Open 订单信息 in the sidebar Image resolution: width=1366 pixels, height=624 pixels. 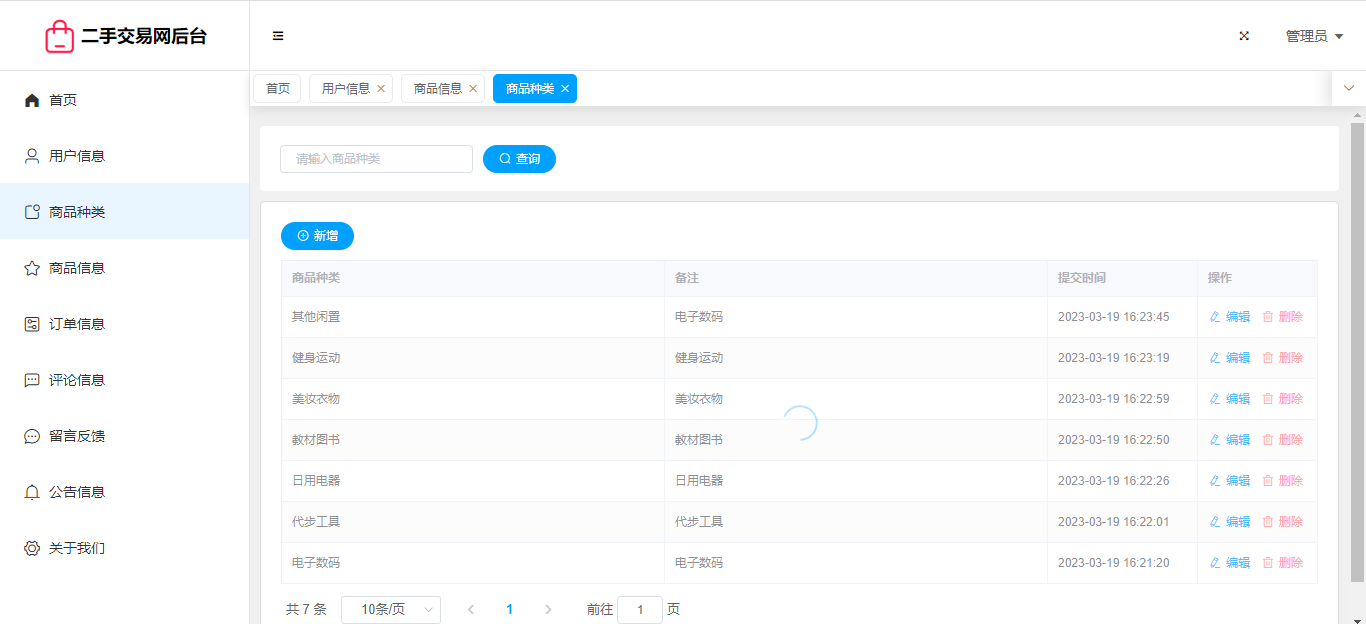124,324
